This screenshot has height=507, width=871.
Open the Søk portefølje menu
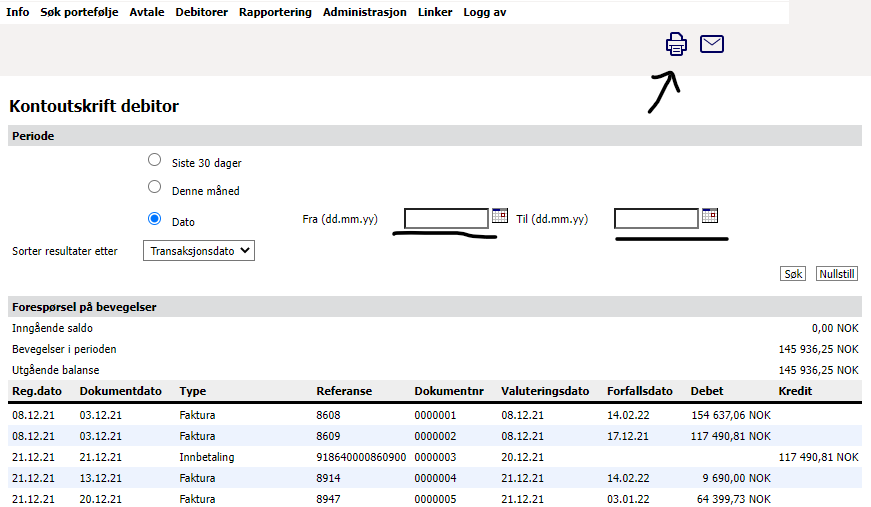click(x=79, y=12)
